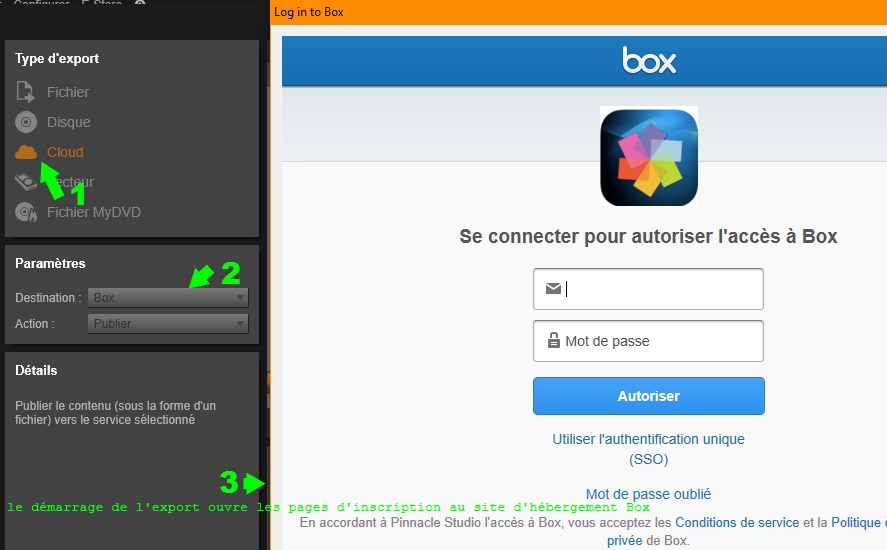Screen dimensions: 887x550
Task: Choose the Disque export icon
Action: click(25, 122)
